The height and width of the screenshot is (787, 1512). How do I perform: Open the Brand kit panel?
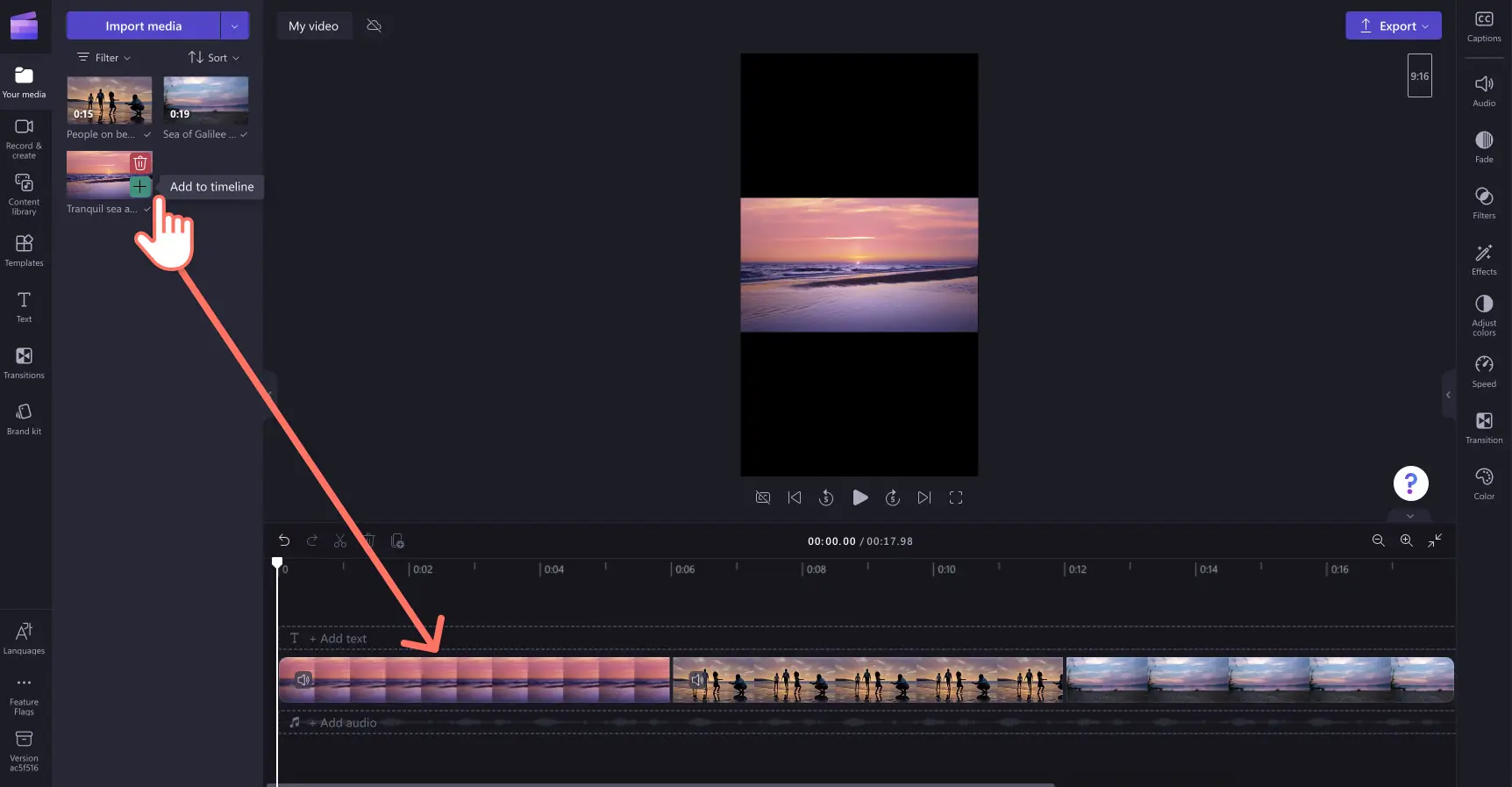[24, 419]
